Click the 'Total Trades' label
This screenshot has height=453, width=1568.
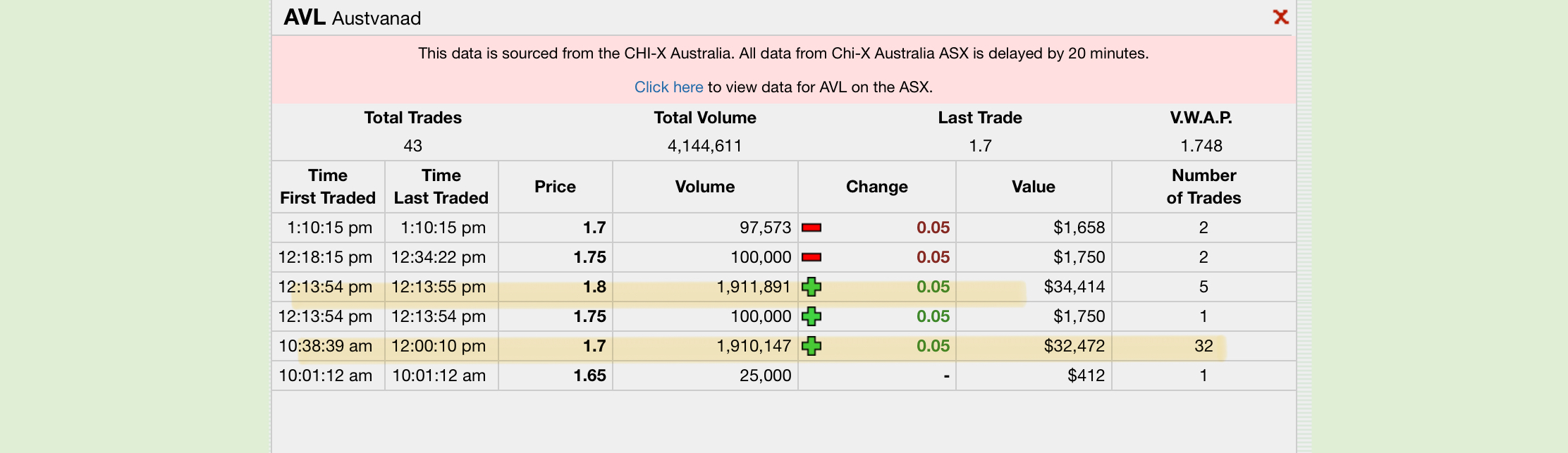(x=413, y=118)
